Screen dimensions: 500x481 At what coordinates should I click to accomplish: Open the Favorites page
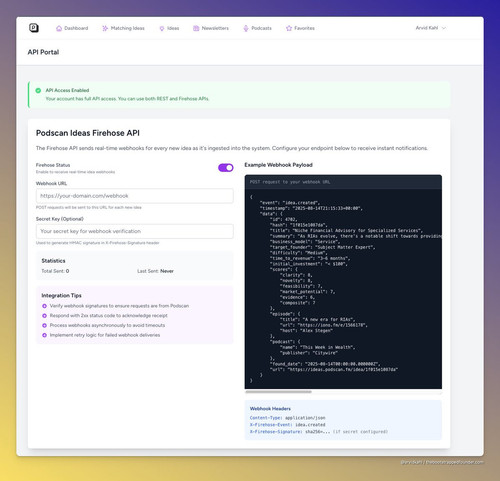[x=300, y=28]
